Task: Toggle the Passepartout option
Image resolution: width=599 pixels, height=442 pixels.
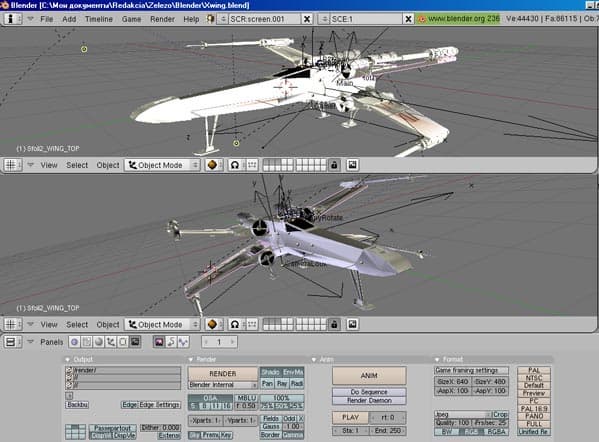Action: 112,428
